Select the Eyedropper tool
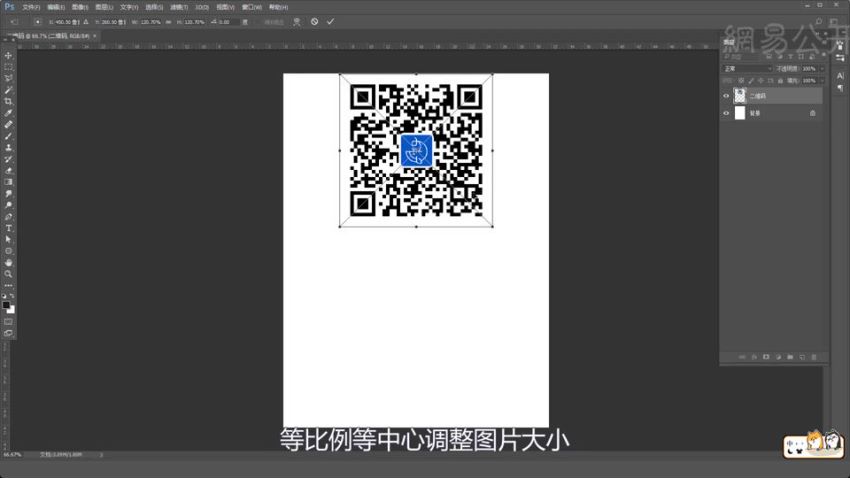This screenshot has height=478, width=850. coord(8,113)
